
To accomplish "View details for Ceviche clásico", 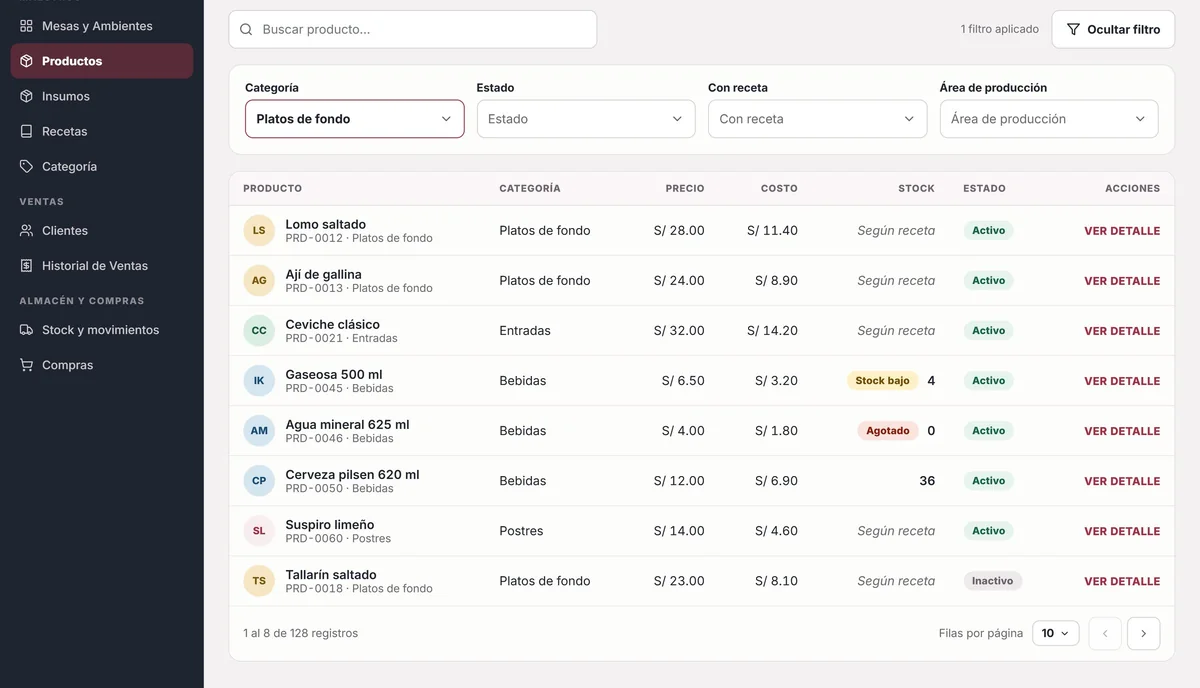I will (1122, 331).
